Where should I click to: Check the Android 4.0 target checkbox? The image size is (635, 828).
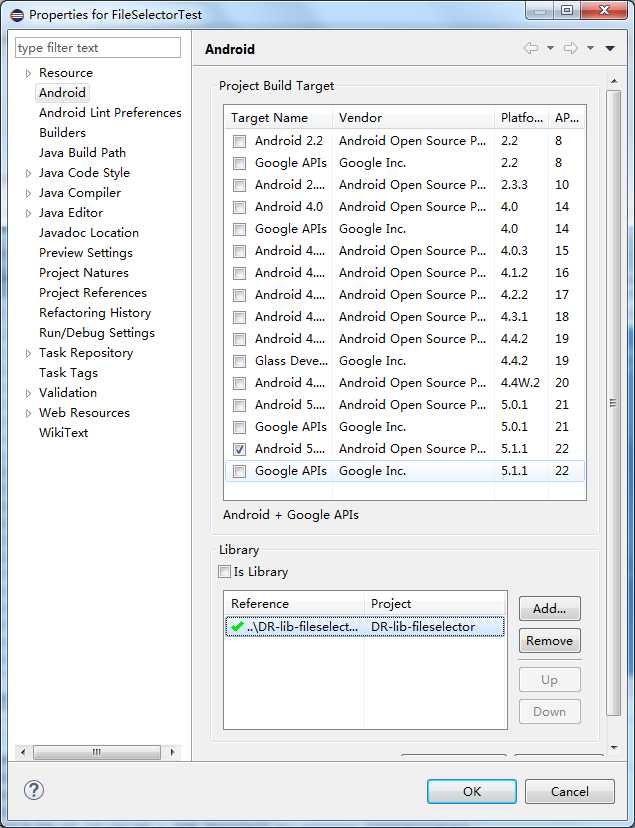pyautogui.click(x=239, y=207)
